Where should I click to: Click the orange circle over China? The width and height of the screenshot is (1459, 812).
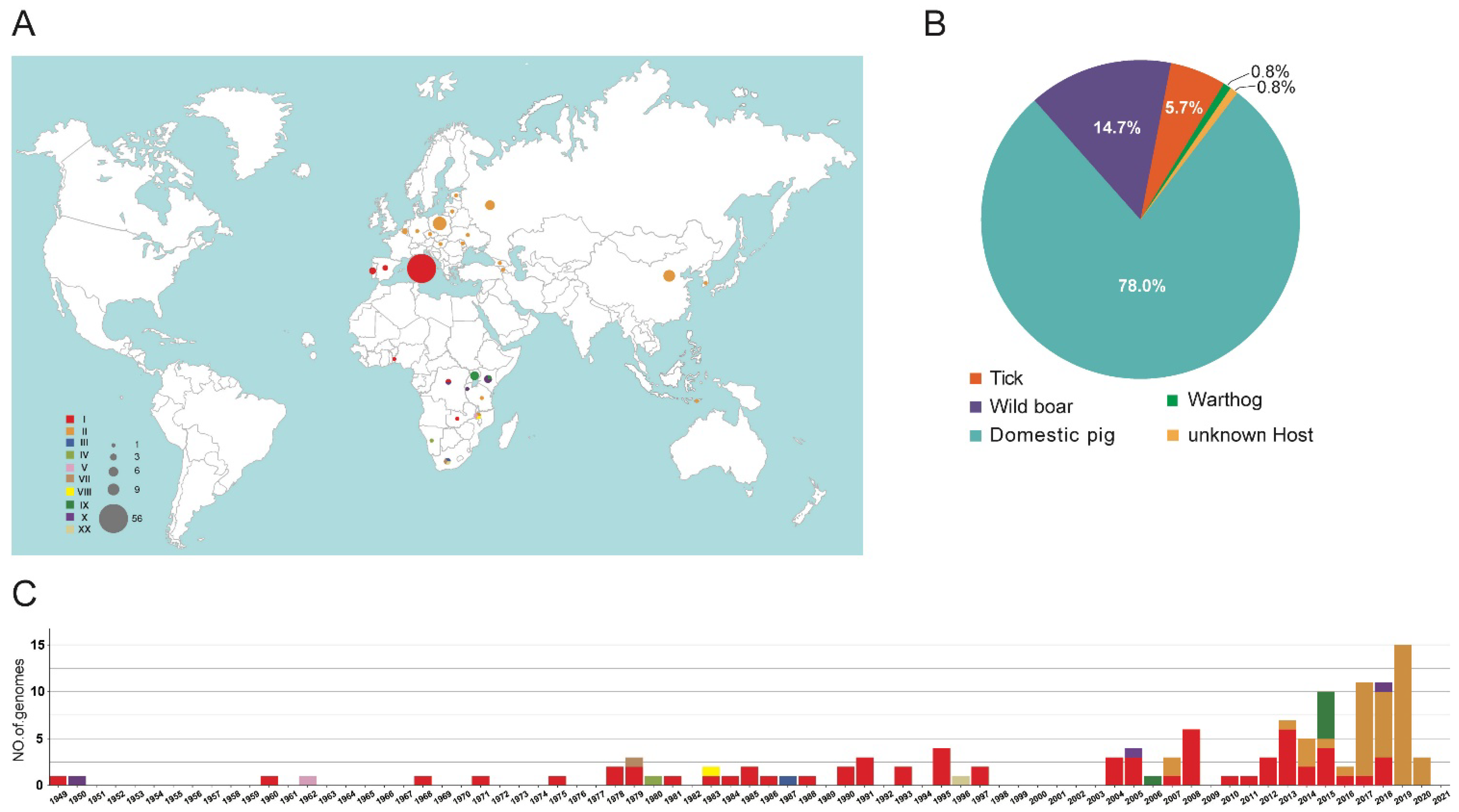pos(669,276)
